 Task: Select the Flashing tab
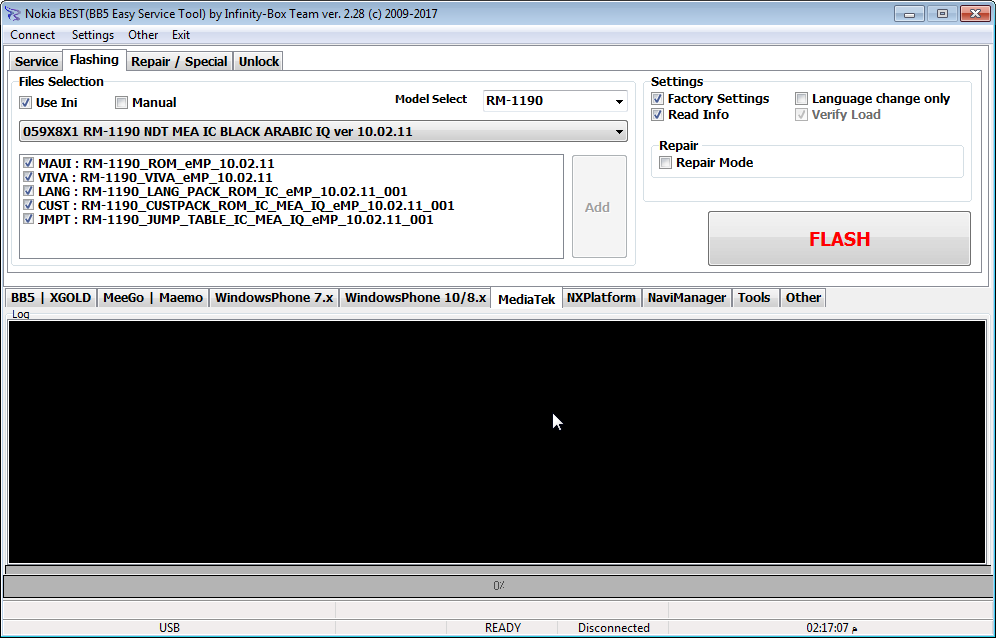pos(94,60)
